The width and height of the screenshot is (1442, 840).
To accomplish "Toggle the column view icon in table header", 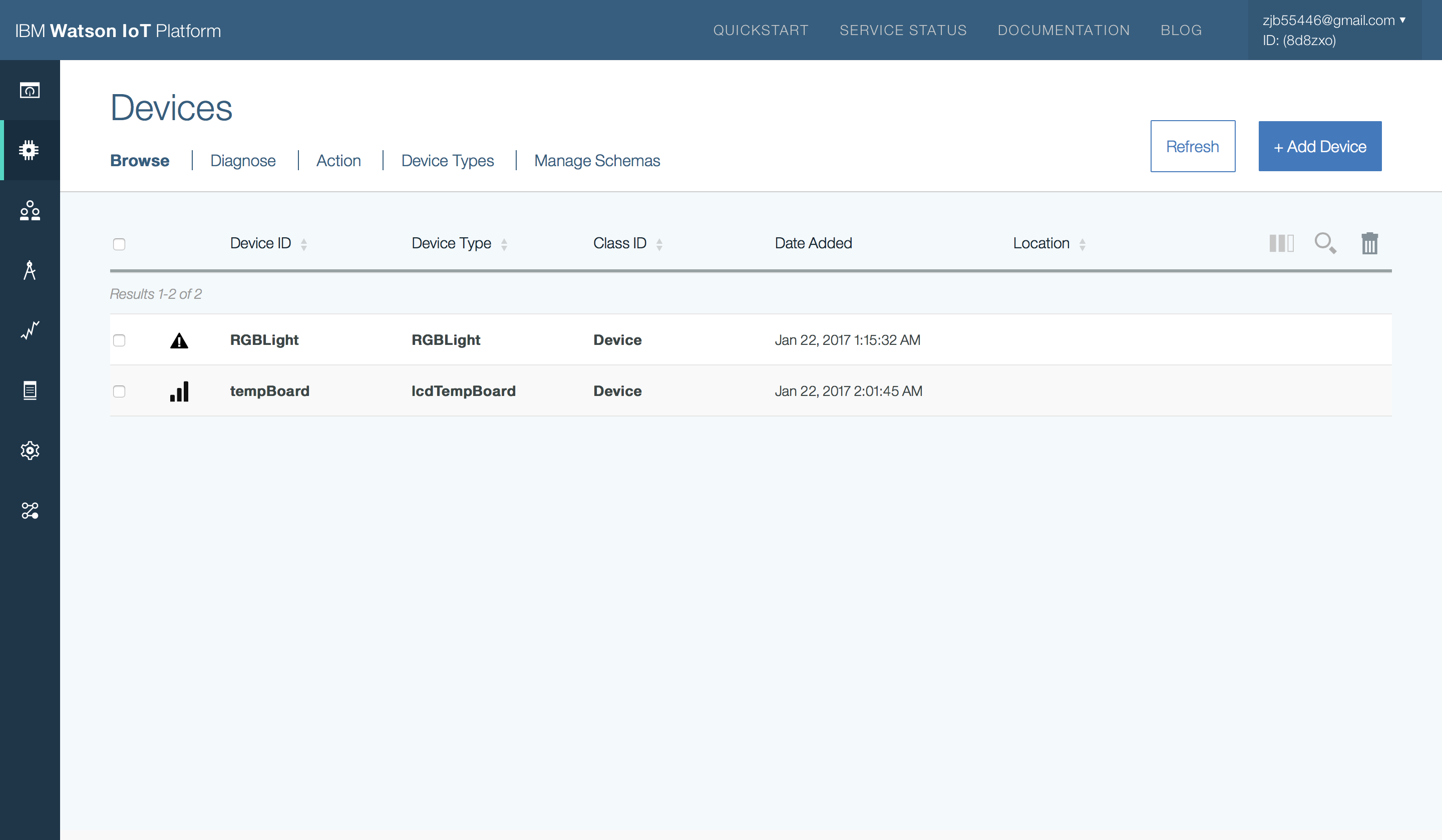I will 1281,243.
